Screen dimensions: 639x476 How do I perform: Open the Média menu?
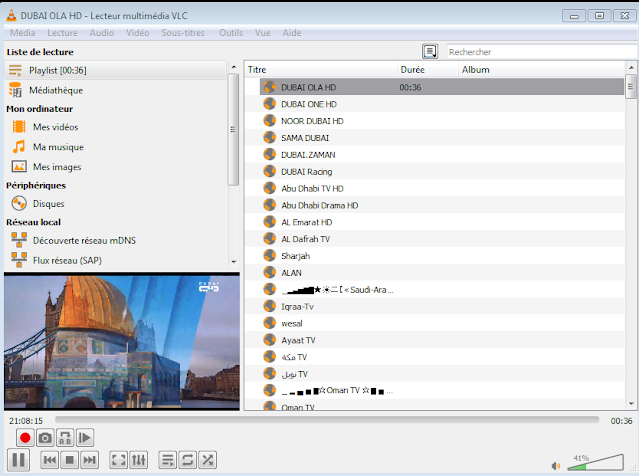coord(22,33)
